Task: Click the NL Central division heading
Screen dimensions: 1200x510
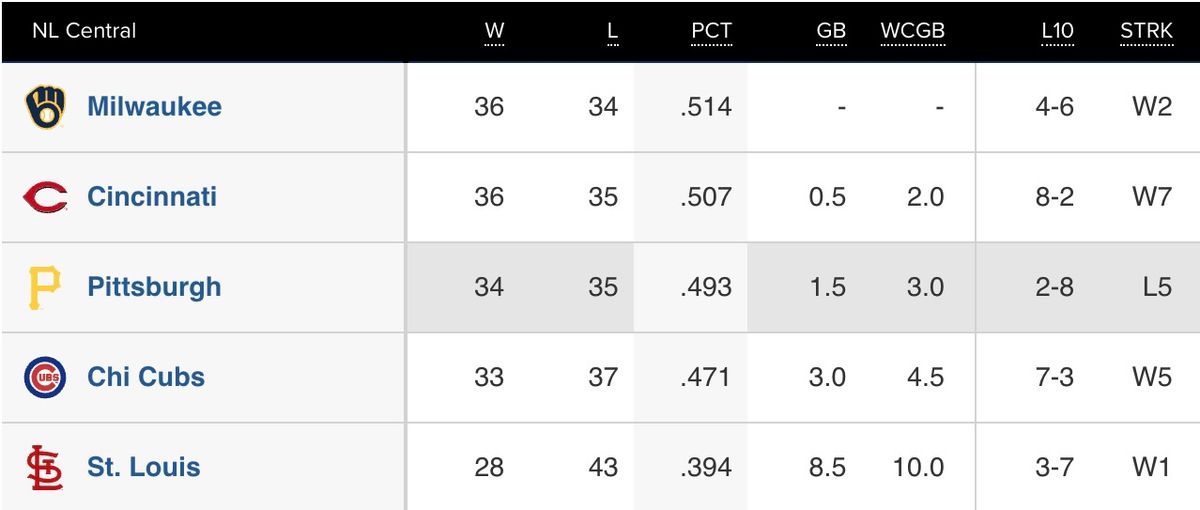Action: [x=84, y=31]
